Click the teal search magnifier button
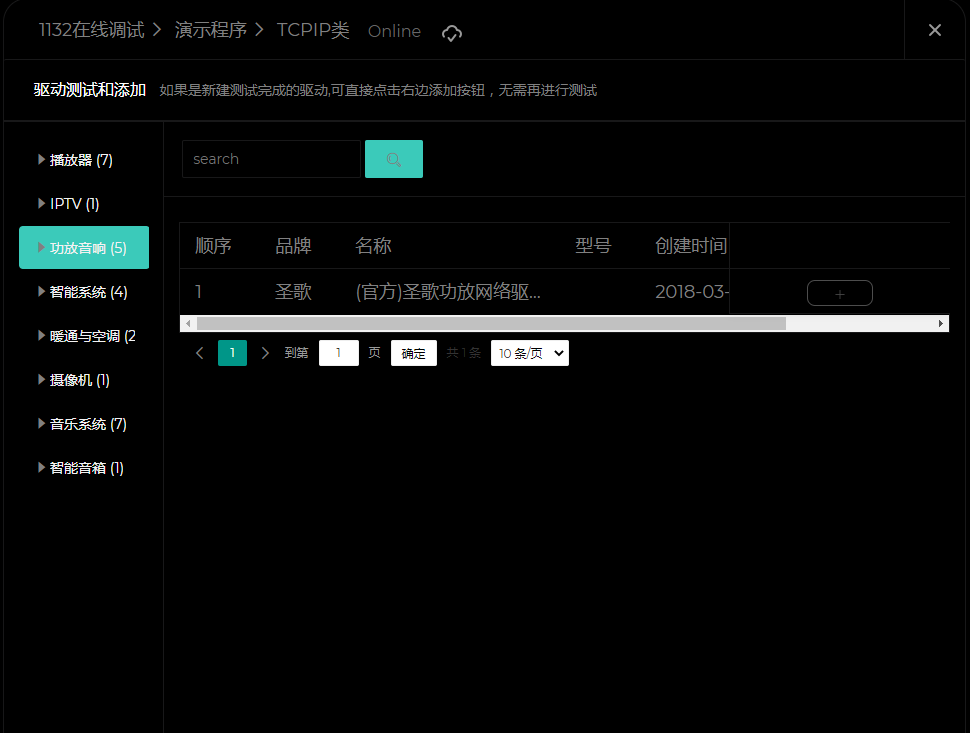This screenshot has width=970, height=733. [393, 159]
